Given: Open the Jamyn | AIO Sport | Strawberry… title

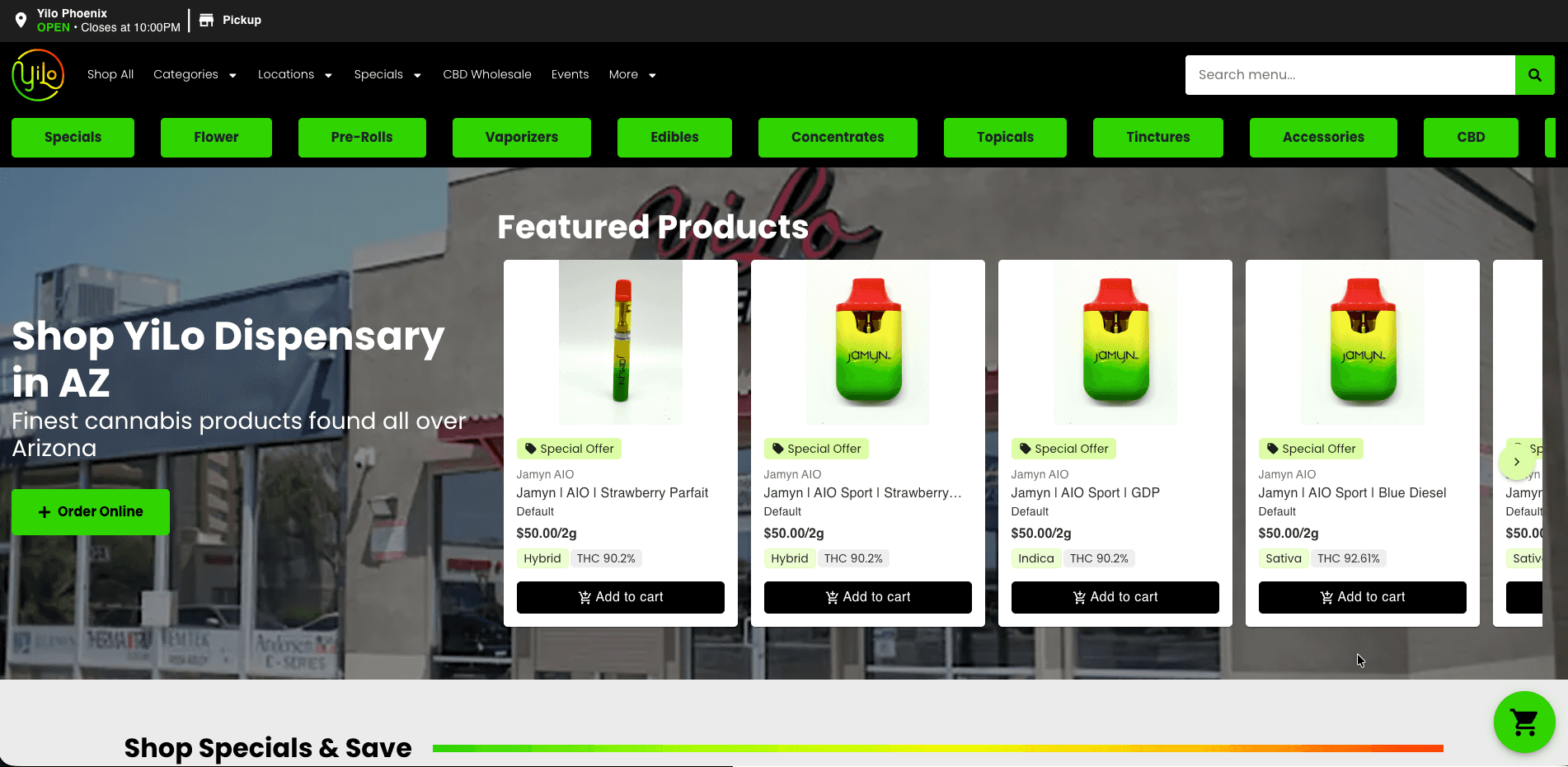Looking at the screenshot, I should tap(863, 493).
